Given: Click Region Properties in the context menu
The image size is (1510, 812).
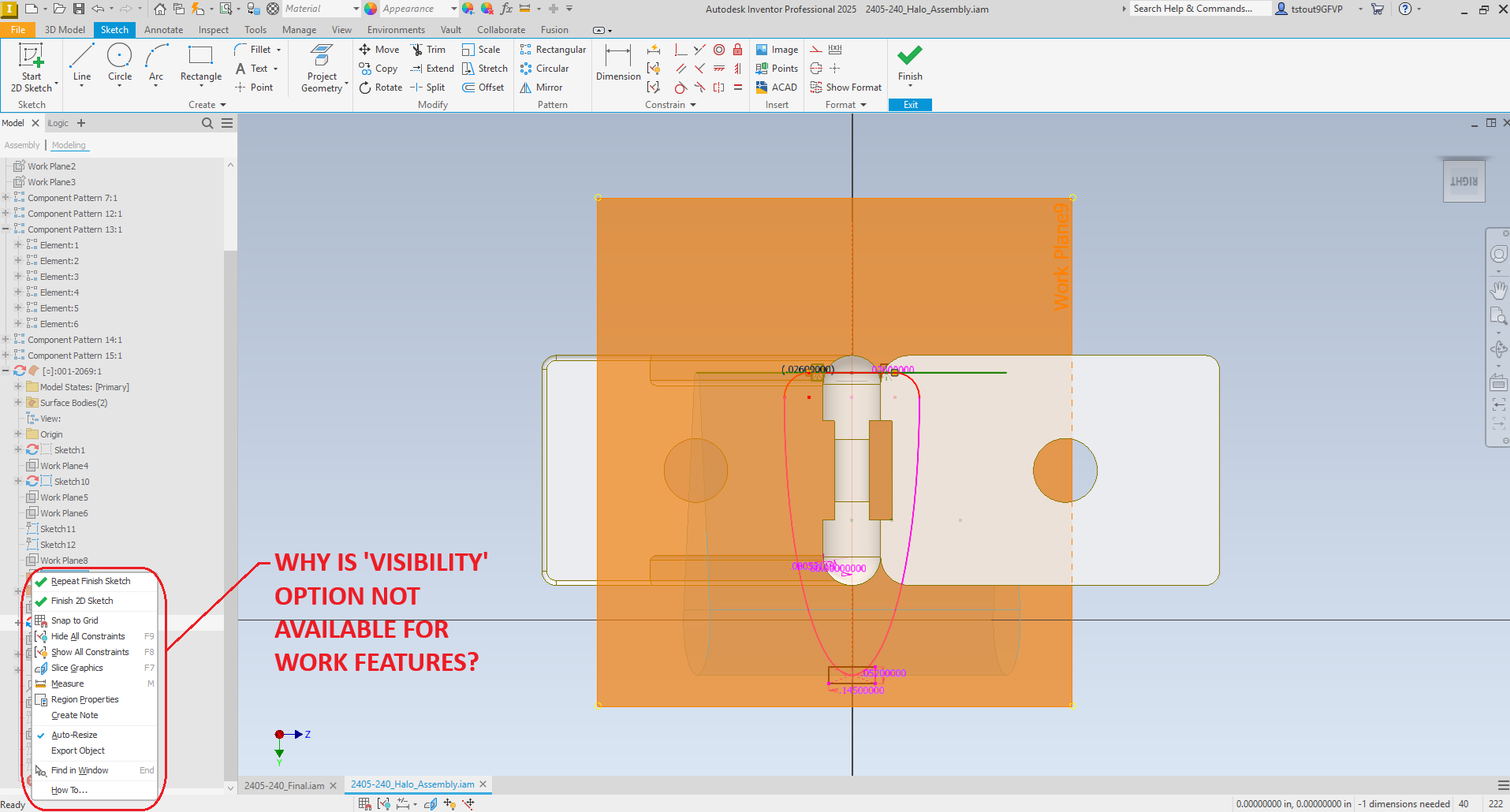Looking at the screenshot, I should pyautogui.click(x=85, y=699).
